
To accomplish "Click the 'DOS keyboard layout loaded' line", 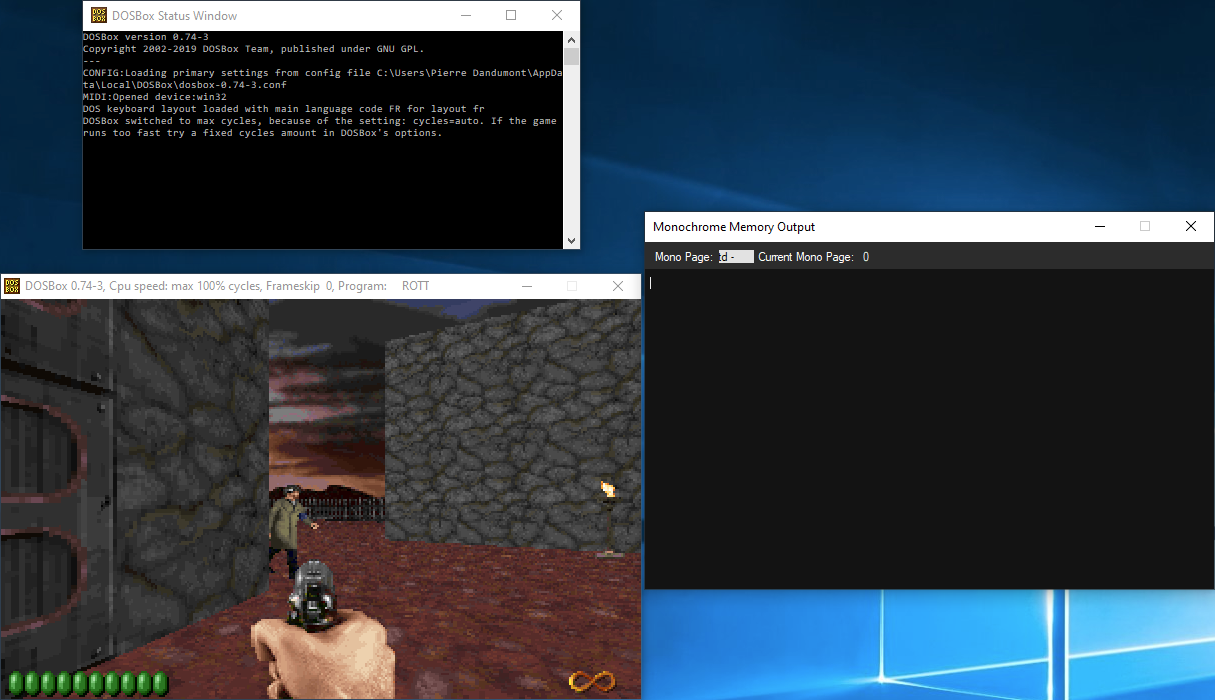I will (x=283, y=109).
